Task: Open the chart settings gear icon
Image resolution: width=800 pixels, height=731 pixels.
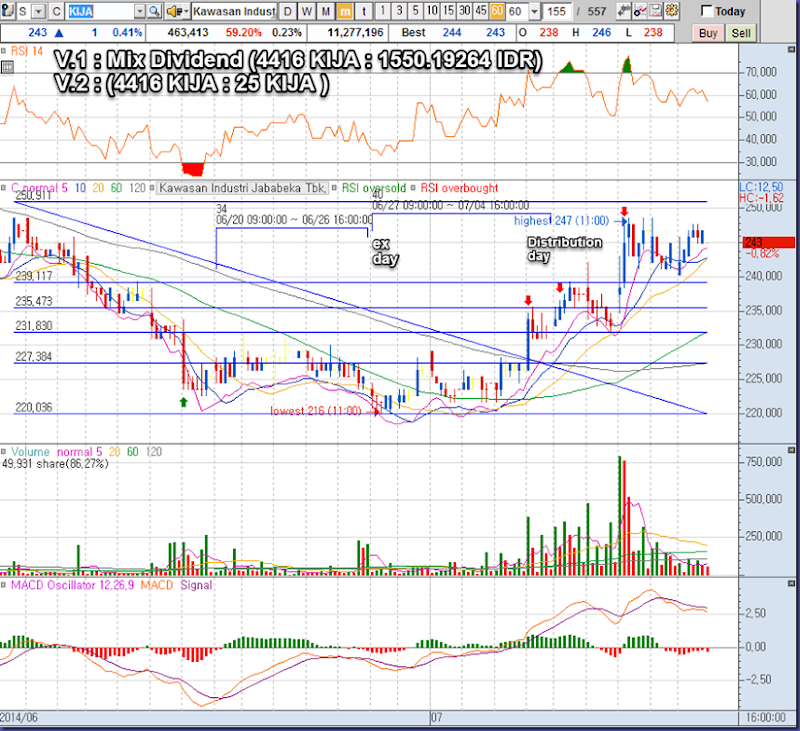Action: pos(672,11)
